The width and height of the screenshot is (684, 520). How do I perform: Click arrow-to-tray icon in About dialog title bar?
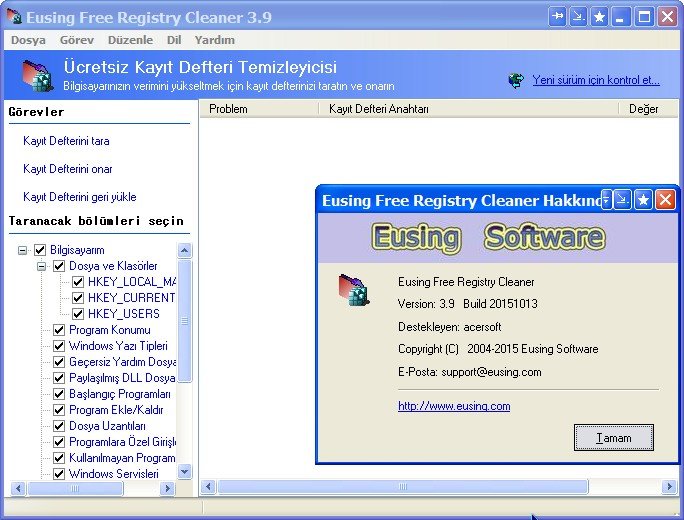622,200
